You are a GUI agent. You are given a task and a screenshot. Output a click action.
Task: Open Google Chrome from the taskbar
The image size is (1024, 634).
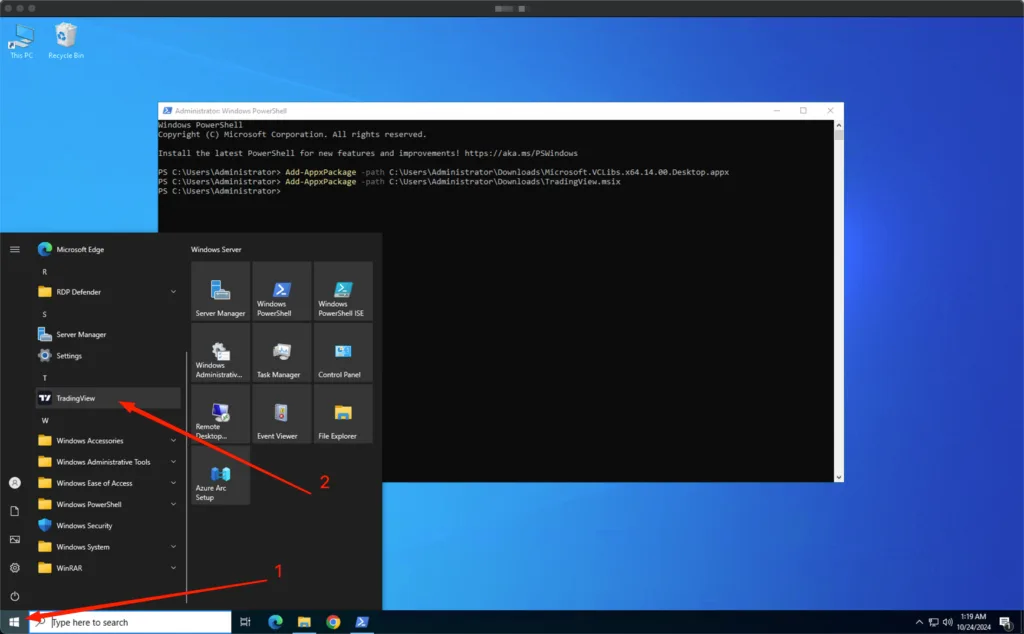point(333,622)
